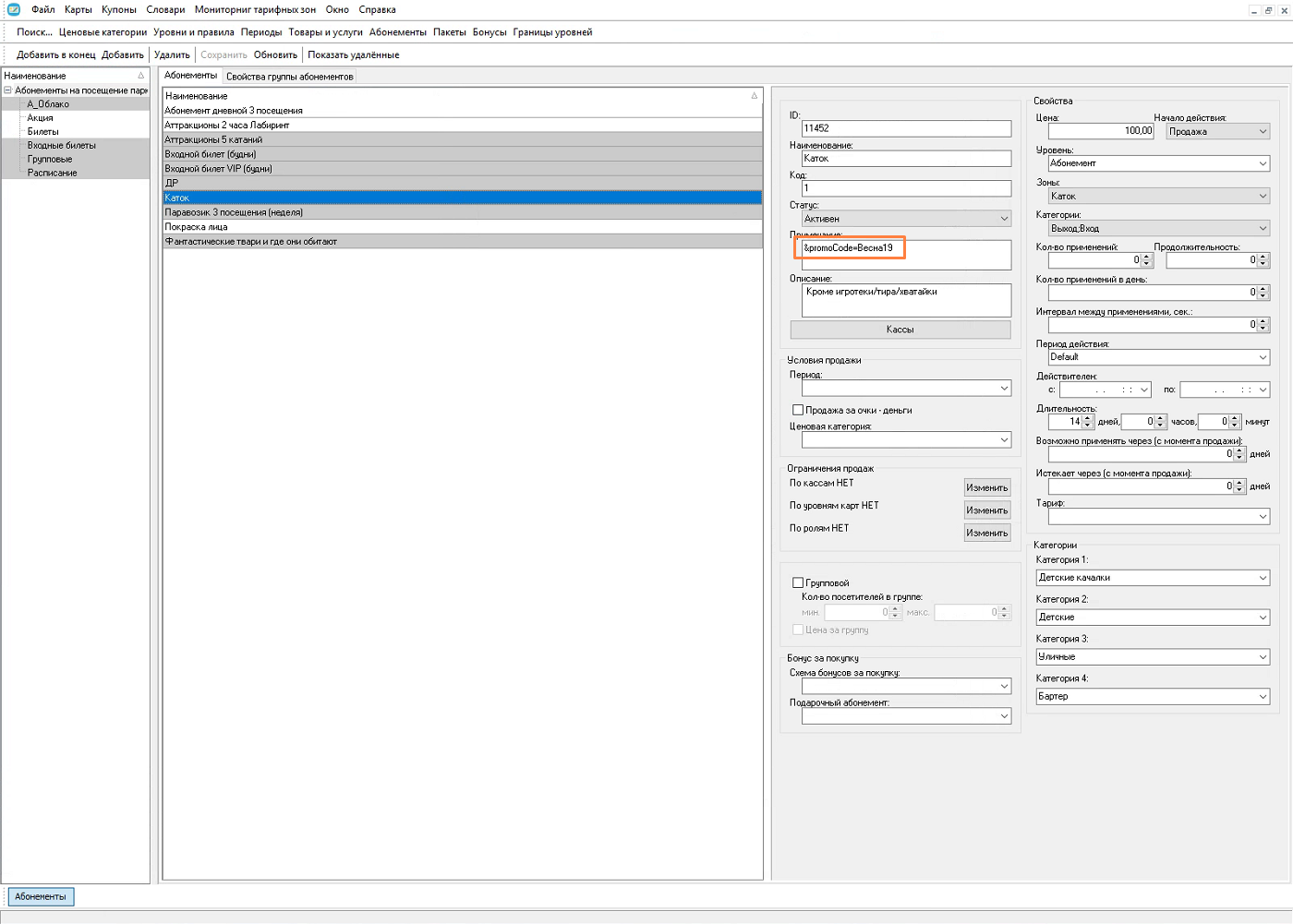Screen dimensions: 1293x924
Task: Open the Статус dropdown showing Активен
Action: point(906,219)
